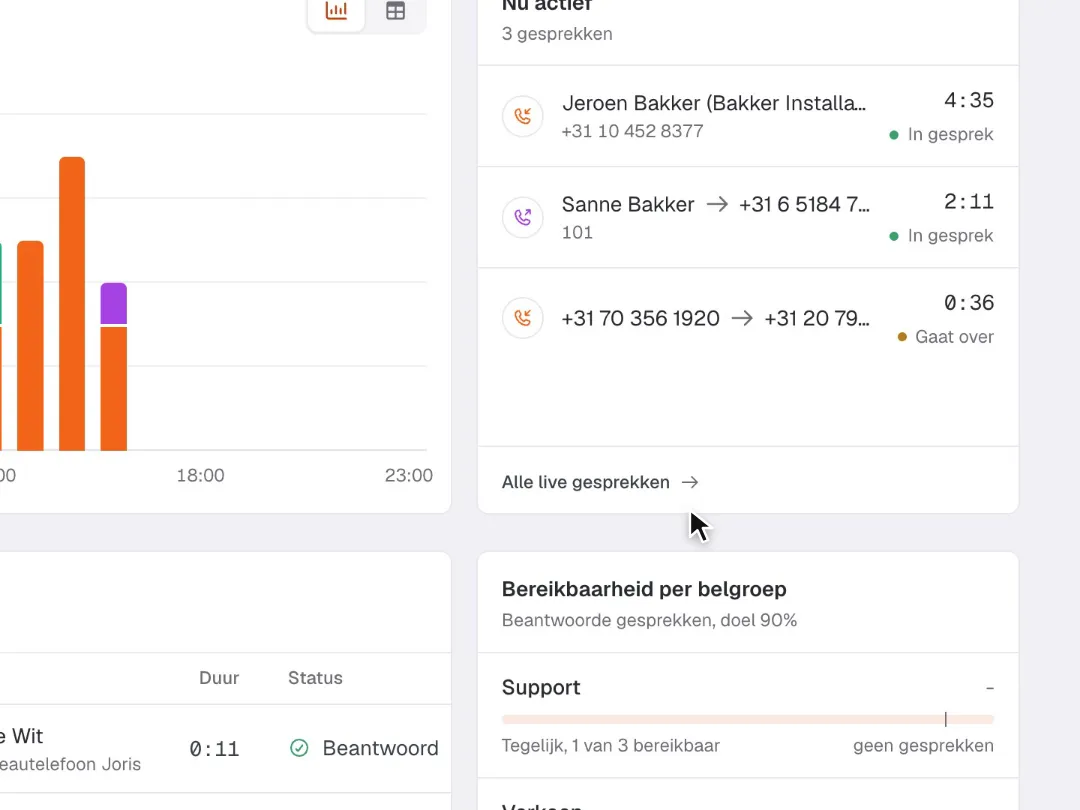The image size is (1080, 810).
Task: Switch to bar chart view
Action: coord(336,11)
